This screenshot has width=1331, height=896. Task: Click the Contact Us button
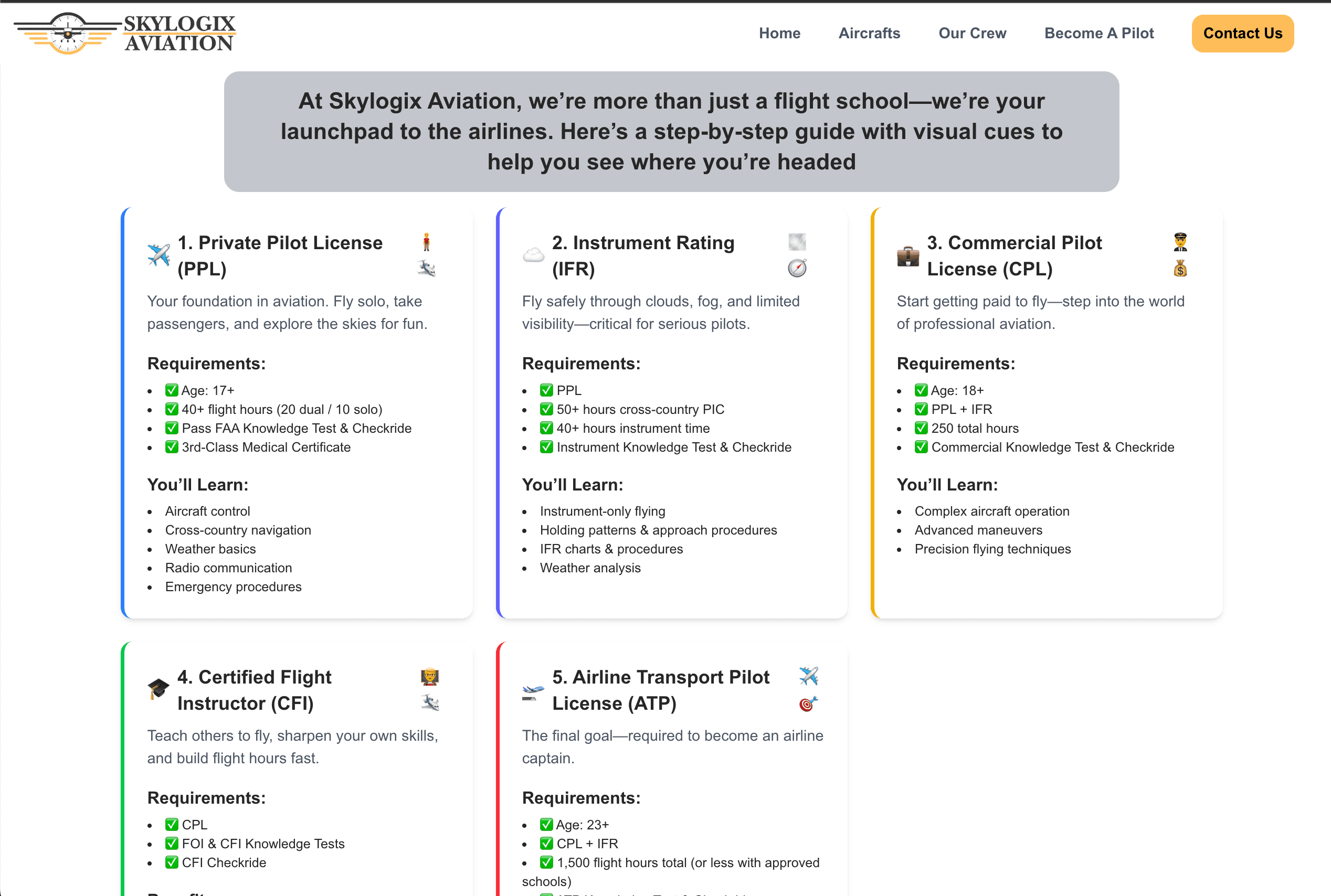point(1242,33)
